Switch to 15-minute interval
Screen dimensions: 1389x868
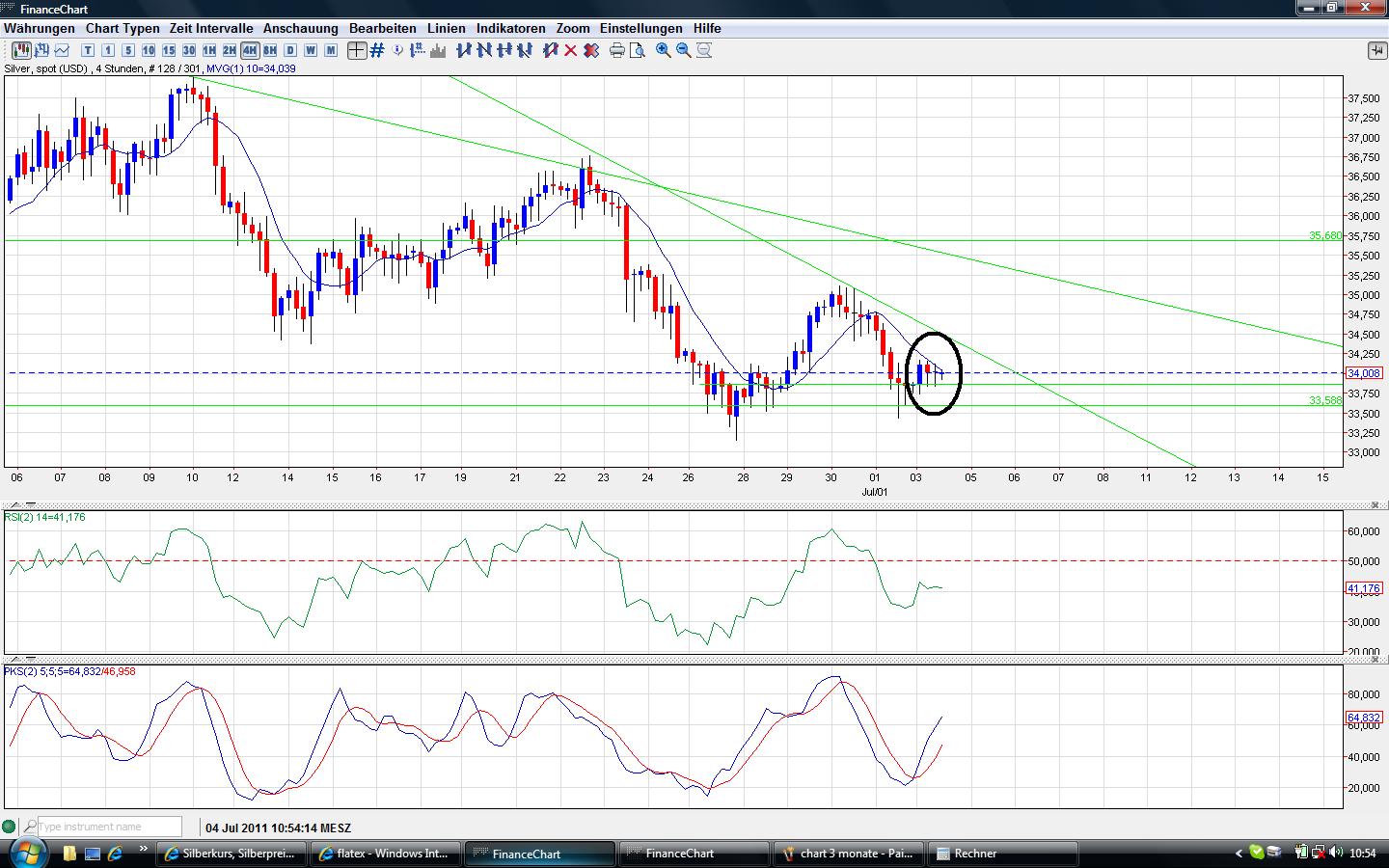click(x=169, y=50)
